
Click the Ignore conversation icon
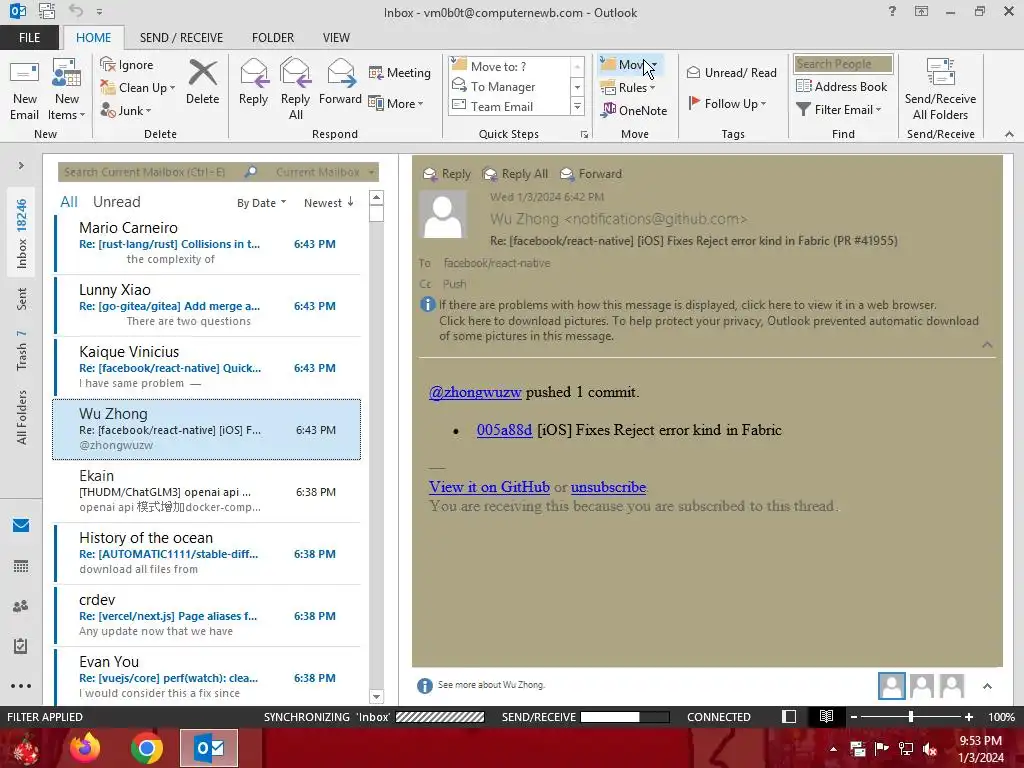(127, 65)
